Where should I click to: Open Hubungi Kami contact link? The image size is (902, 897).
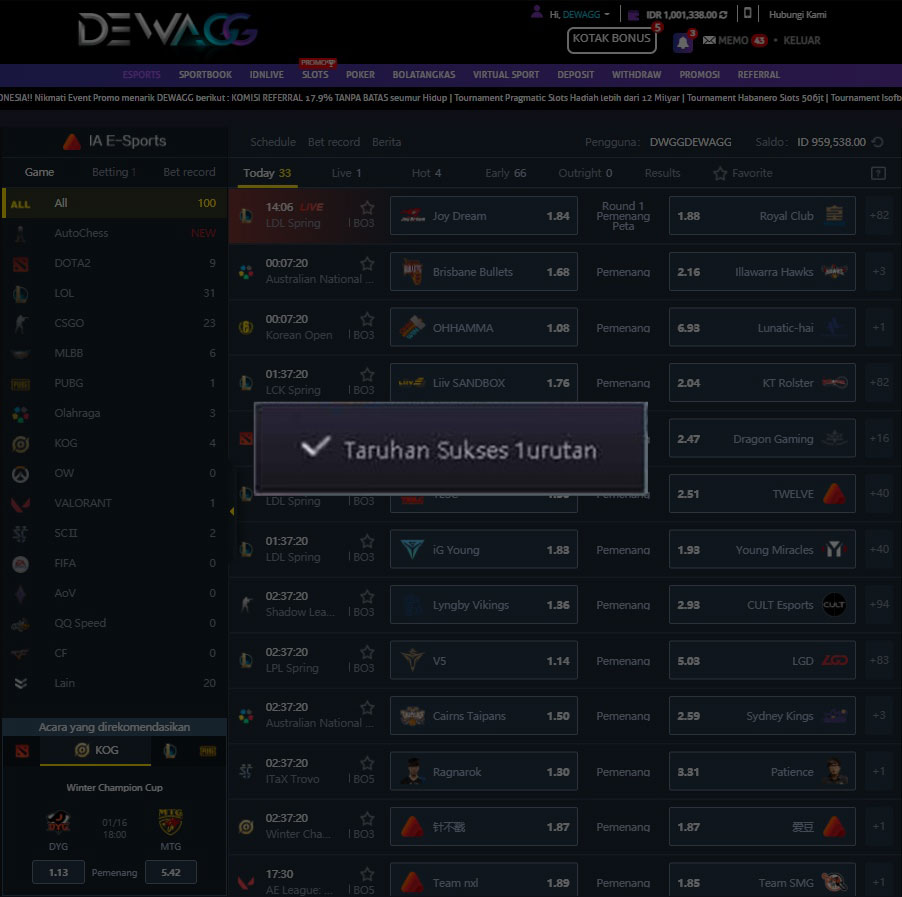[797, 14]
